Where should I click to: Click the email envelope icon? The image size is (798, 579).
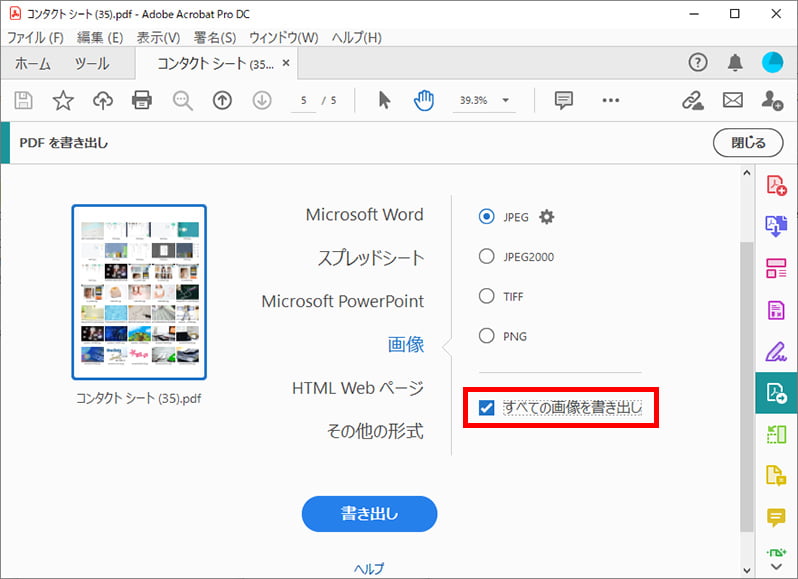tap(733, 100)
